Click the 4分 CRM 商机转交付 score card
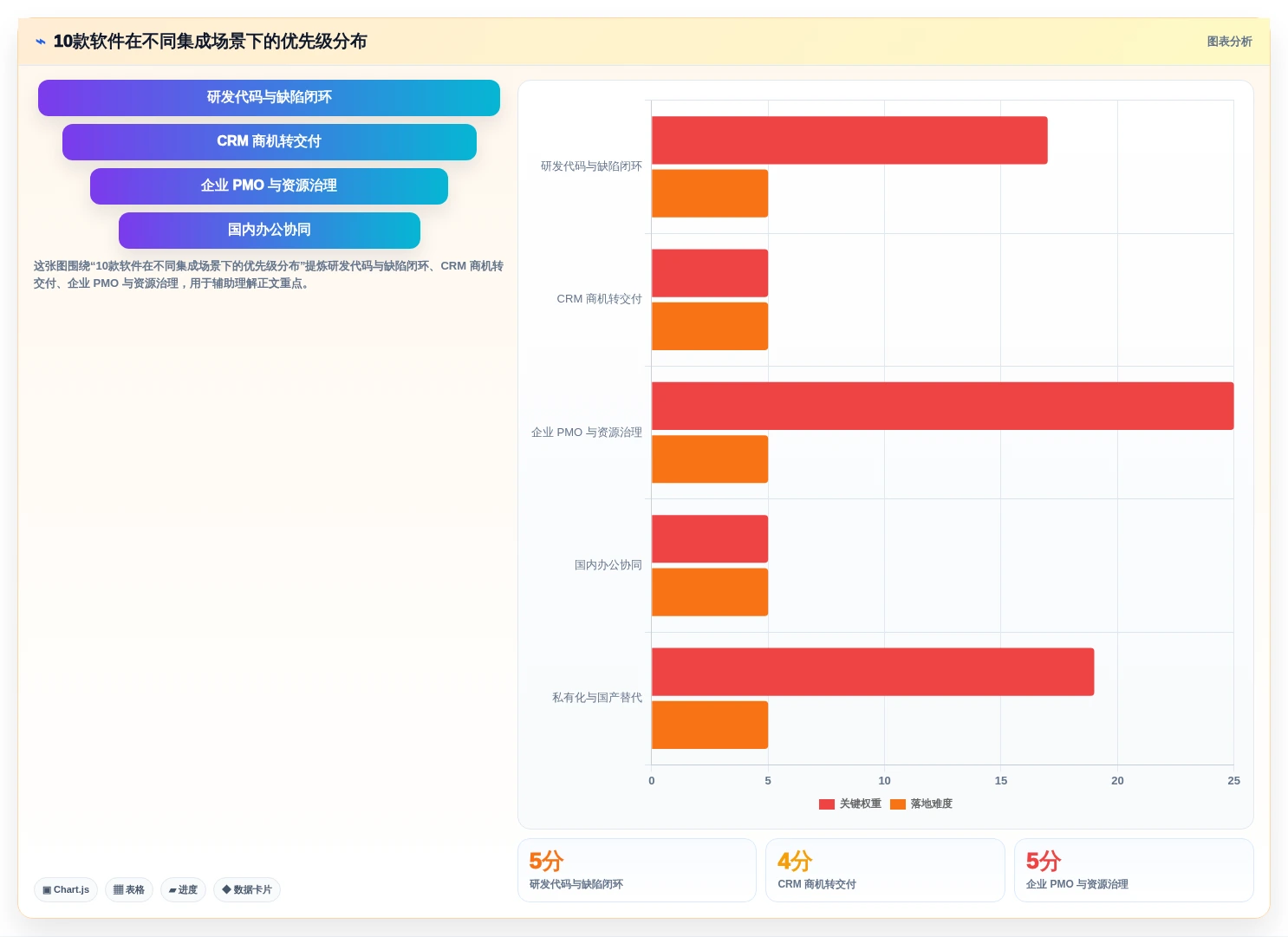 (x=885, y=870)
